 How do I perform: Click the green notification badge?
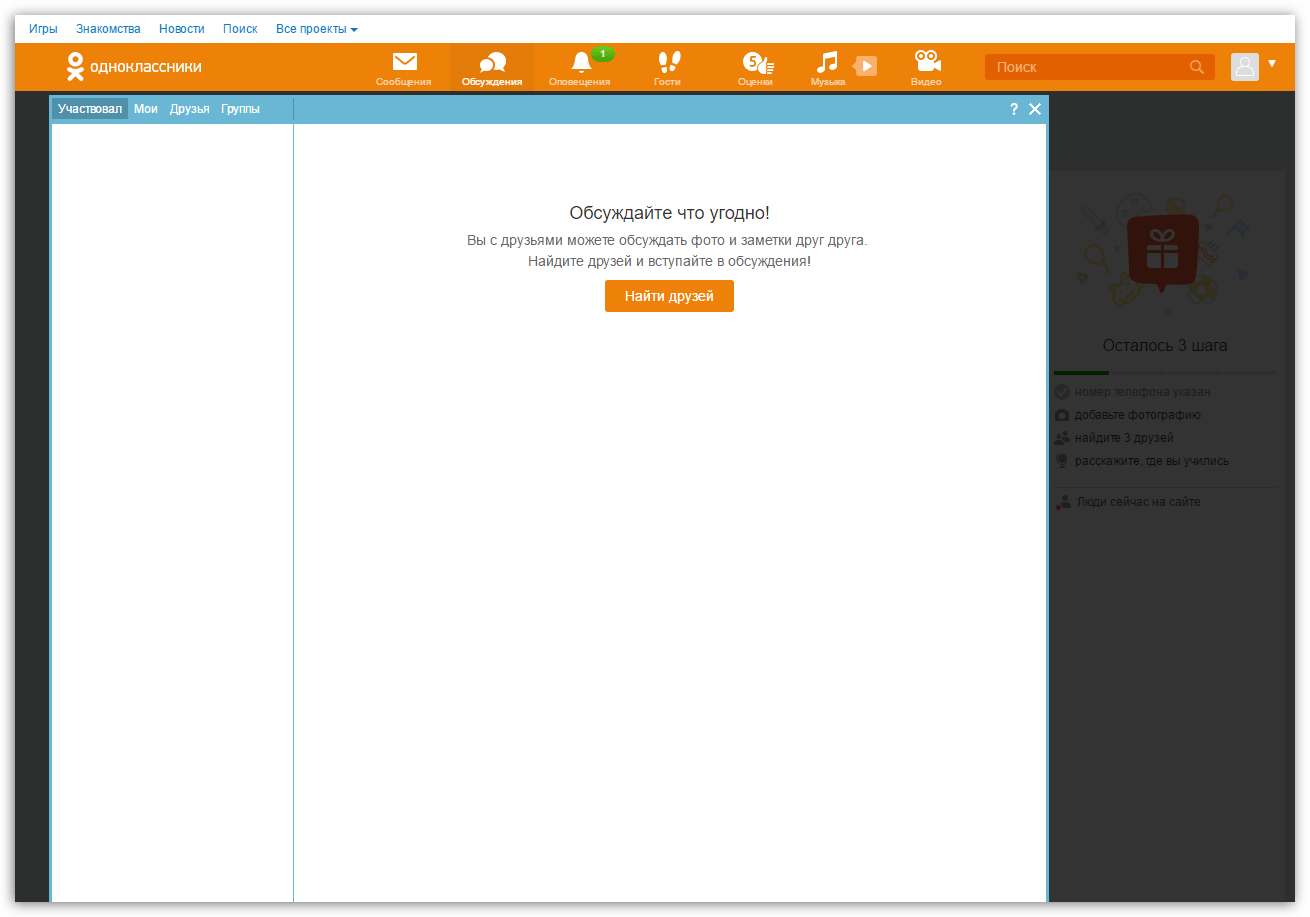602,54
